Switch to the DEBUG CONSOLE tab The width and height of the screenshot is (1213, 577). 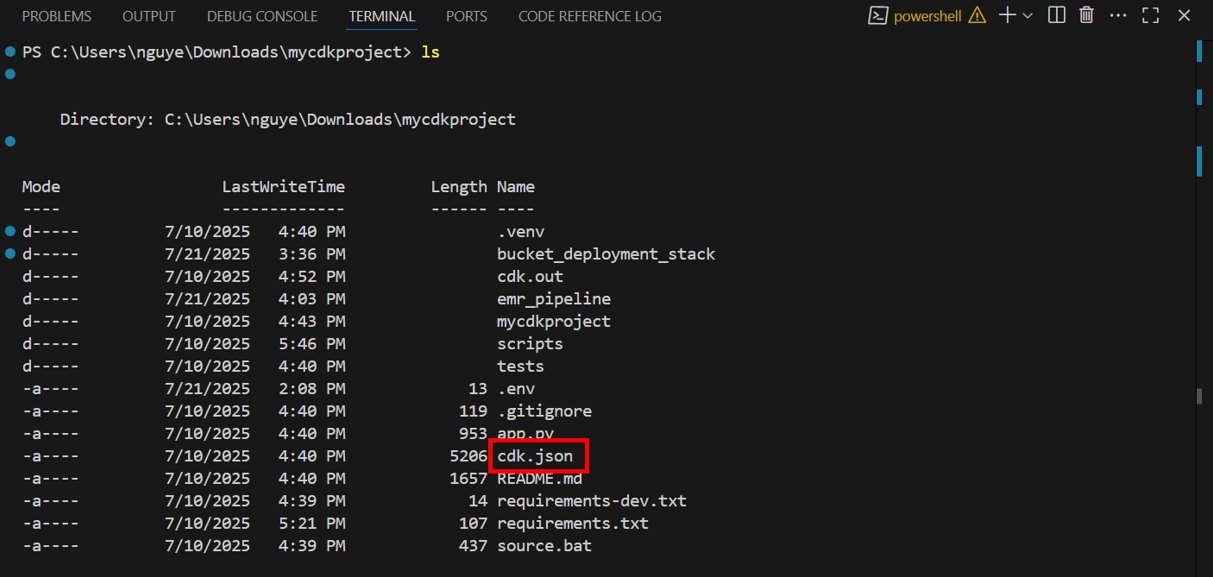click(262, 16)
